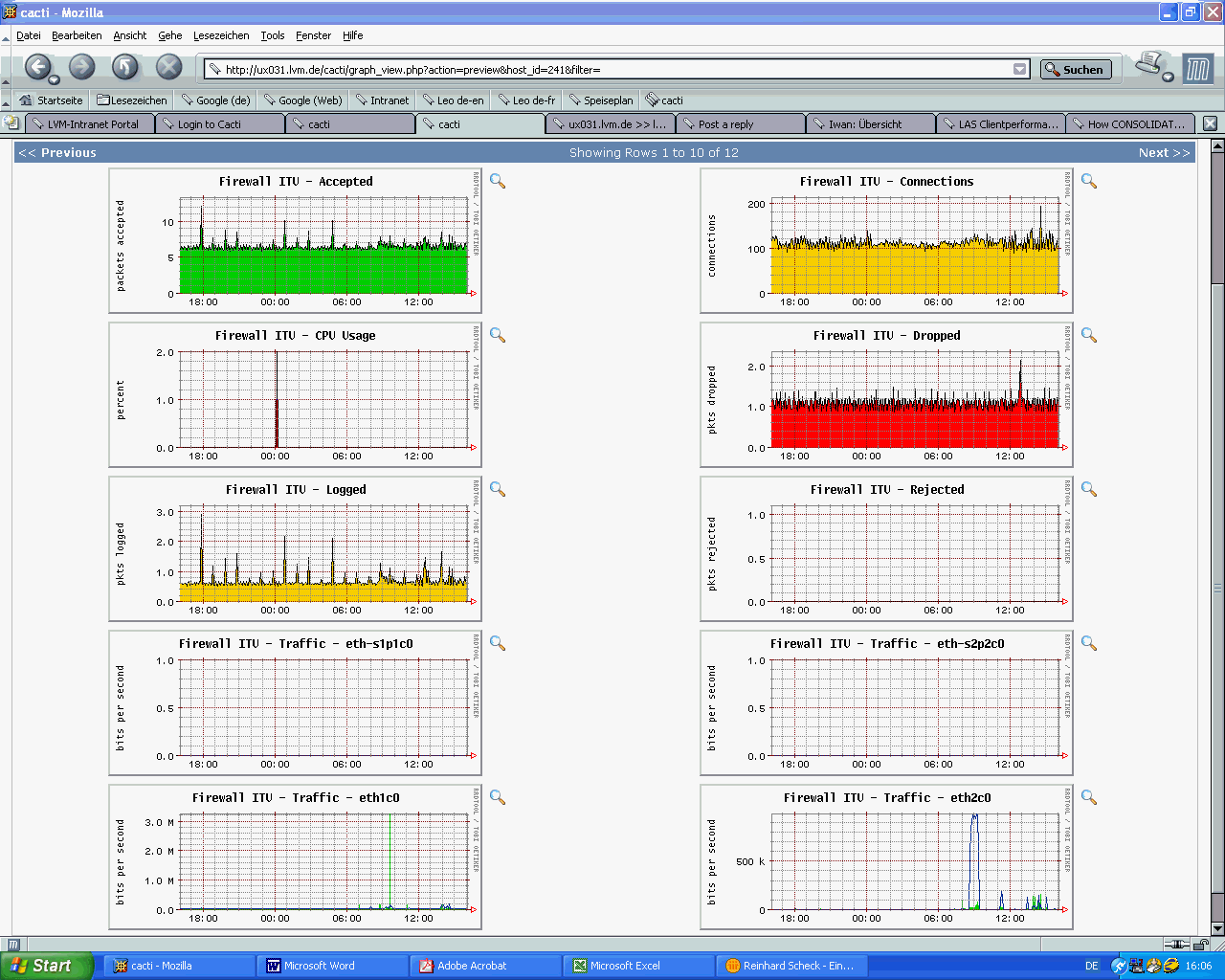The height and width of the screenshot is (980, 1225).
Task: Click the Suchen search button
Action: (1076, 69)
